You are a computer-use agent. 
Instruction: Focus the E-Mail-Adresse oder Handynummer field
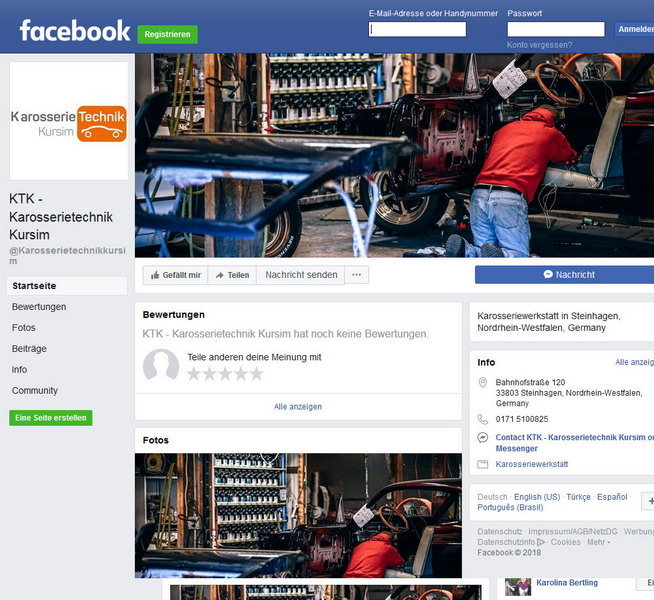(417, 29)
